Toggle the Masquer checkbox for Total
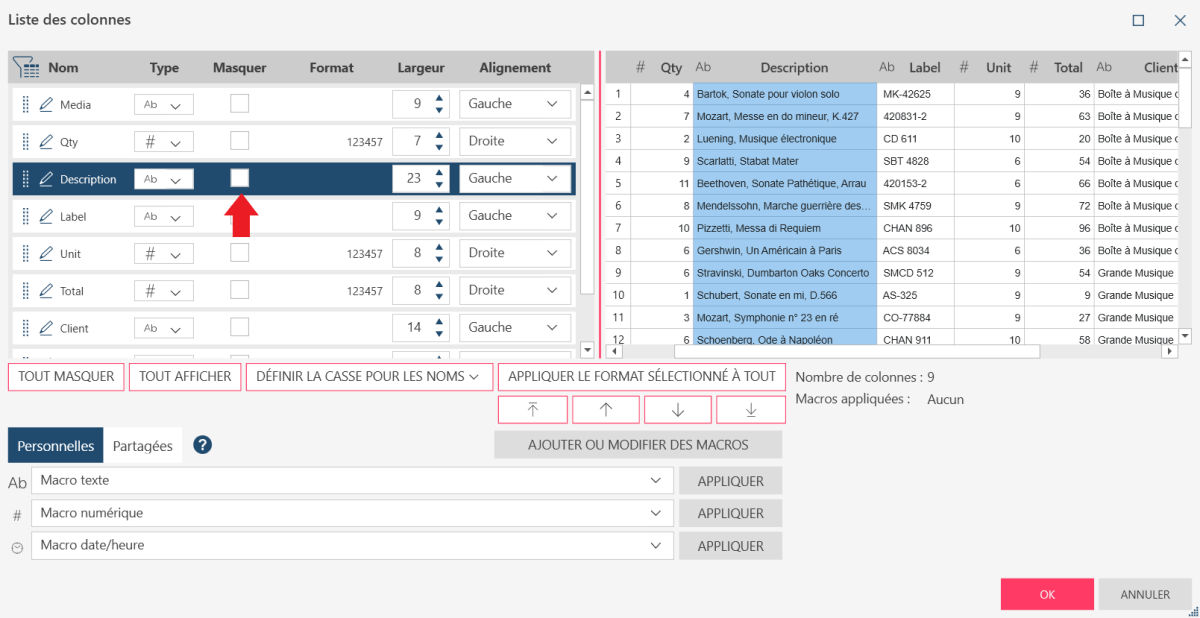Screen dimensions: 1200x618 pos(240,290)
